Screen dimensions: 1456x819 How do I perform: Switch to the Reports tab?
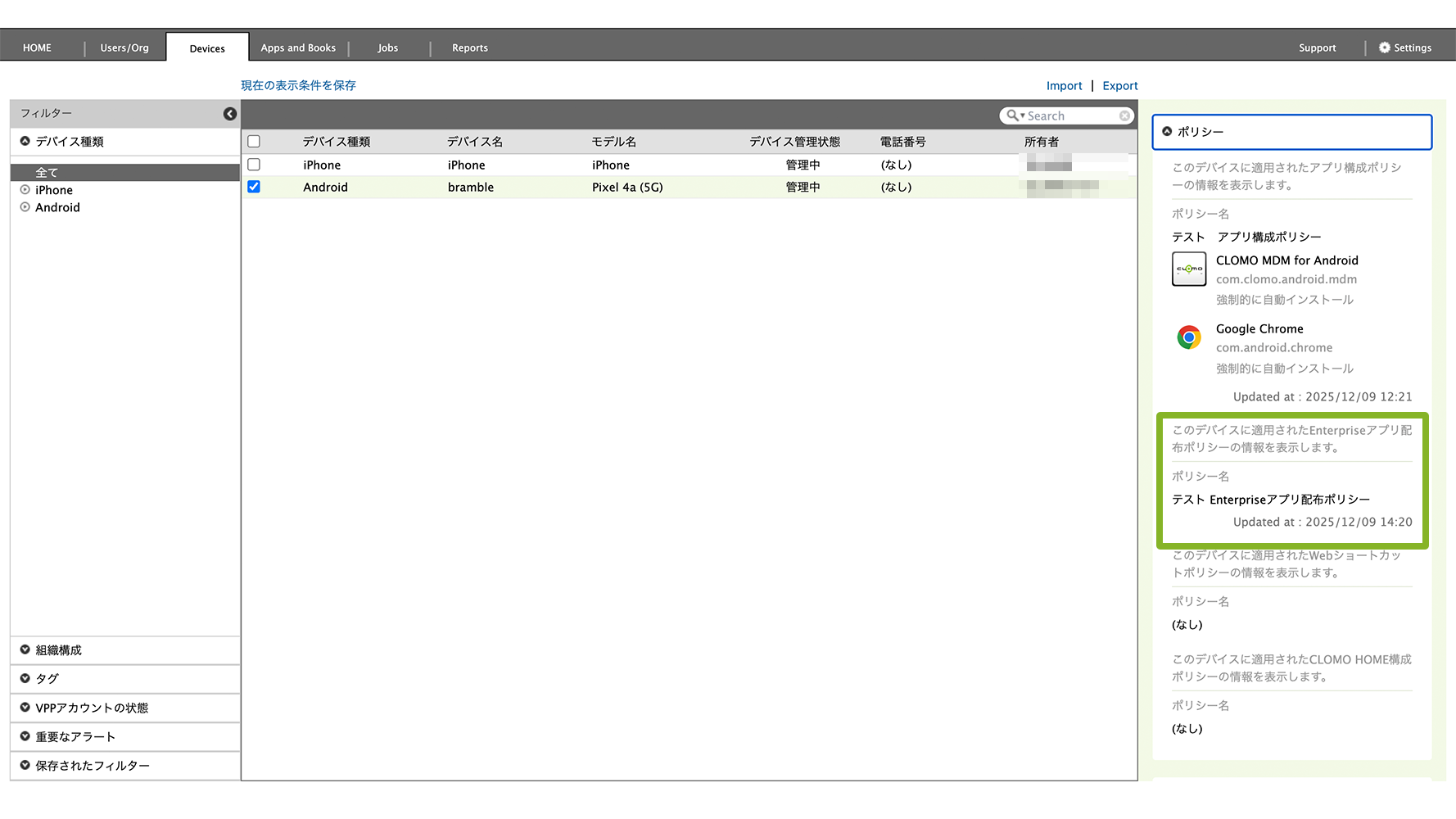(469, 48)
